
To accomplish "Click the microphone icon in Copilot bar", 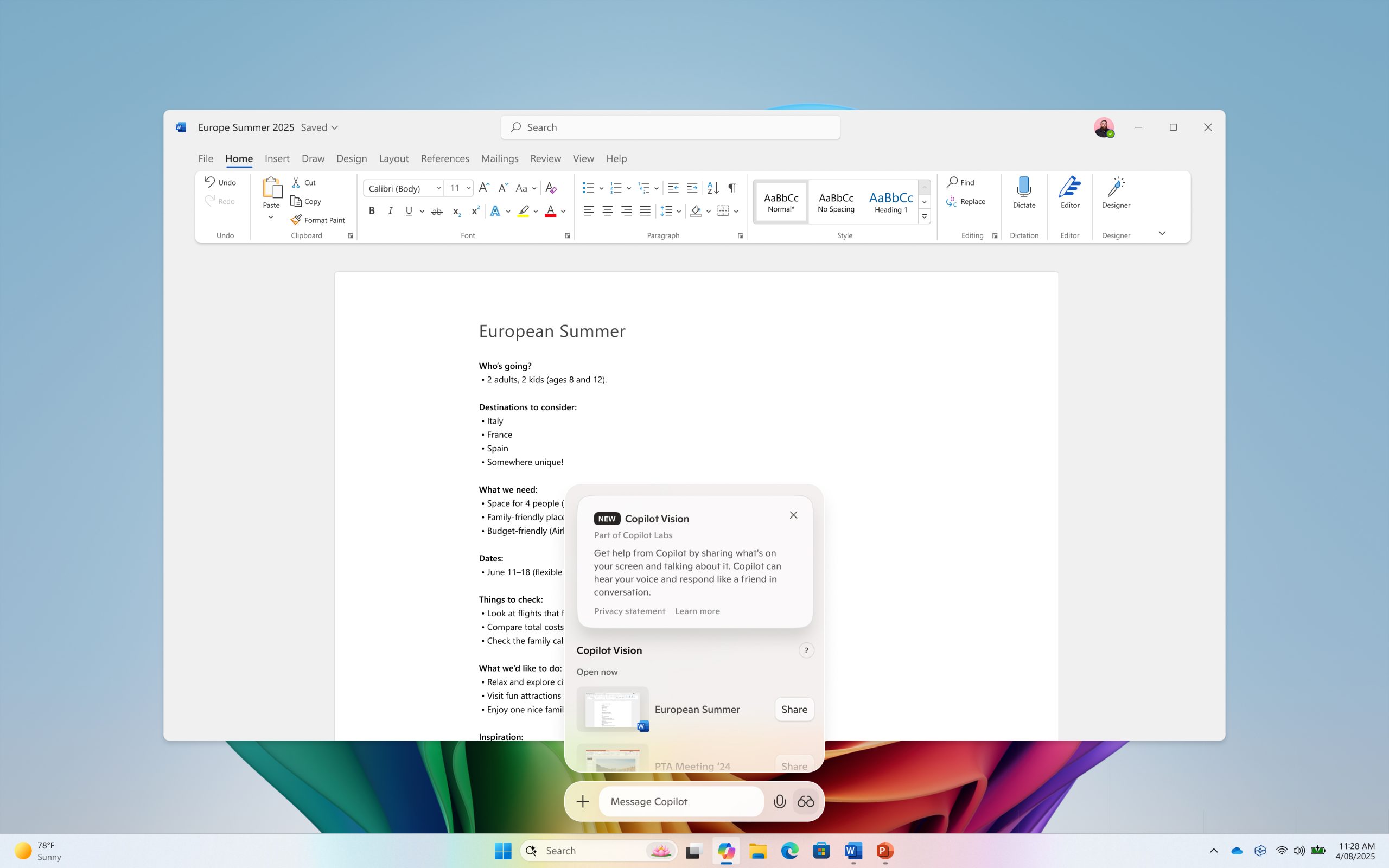I will pyautogui.click(x=780, y=801).
